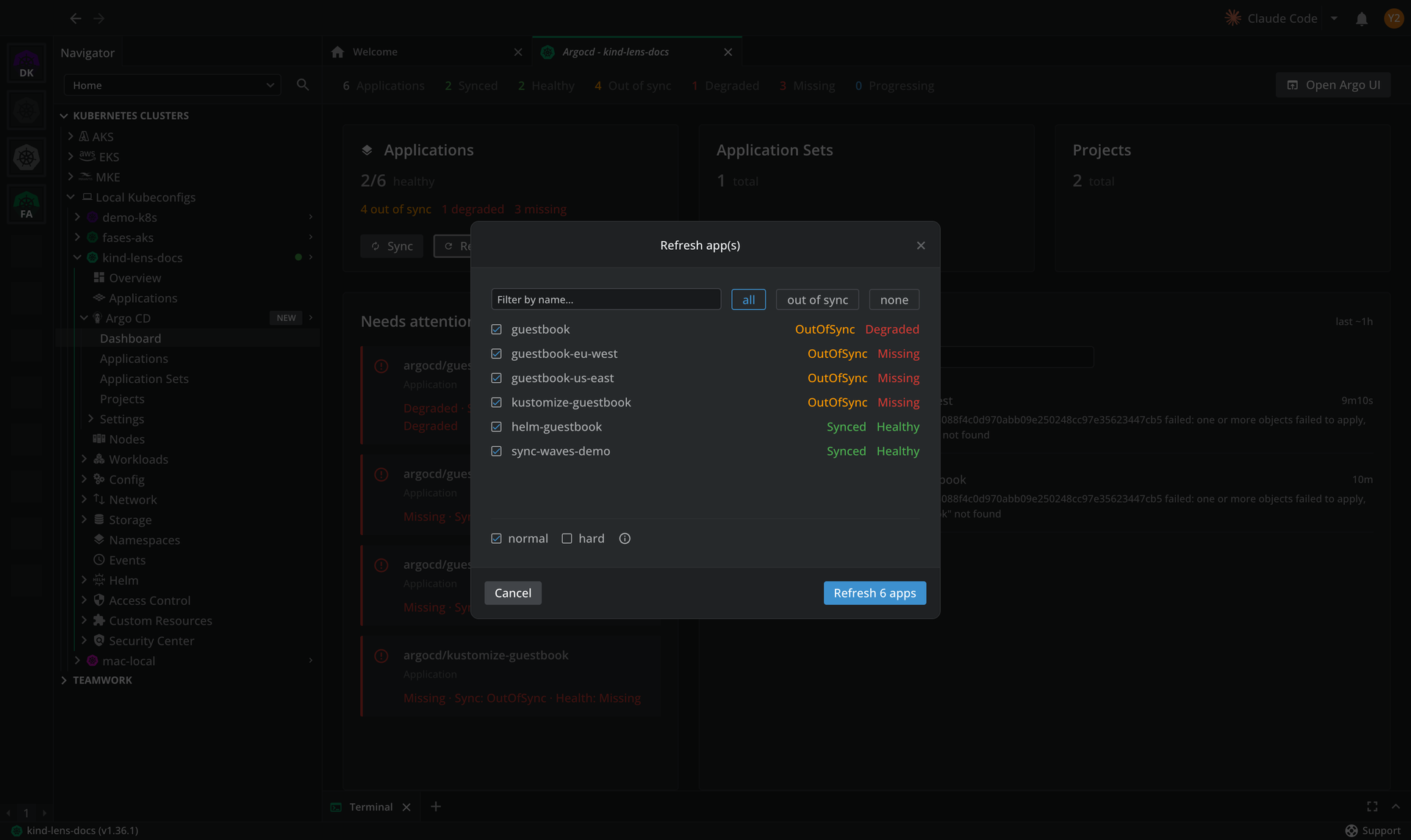Switch to the Welcome tab

(426, 52)
